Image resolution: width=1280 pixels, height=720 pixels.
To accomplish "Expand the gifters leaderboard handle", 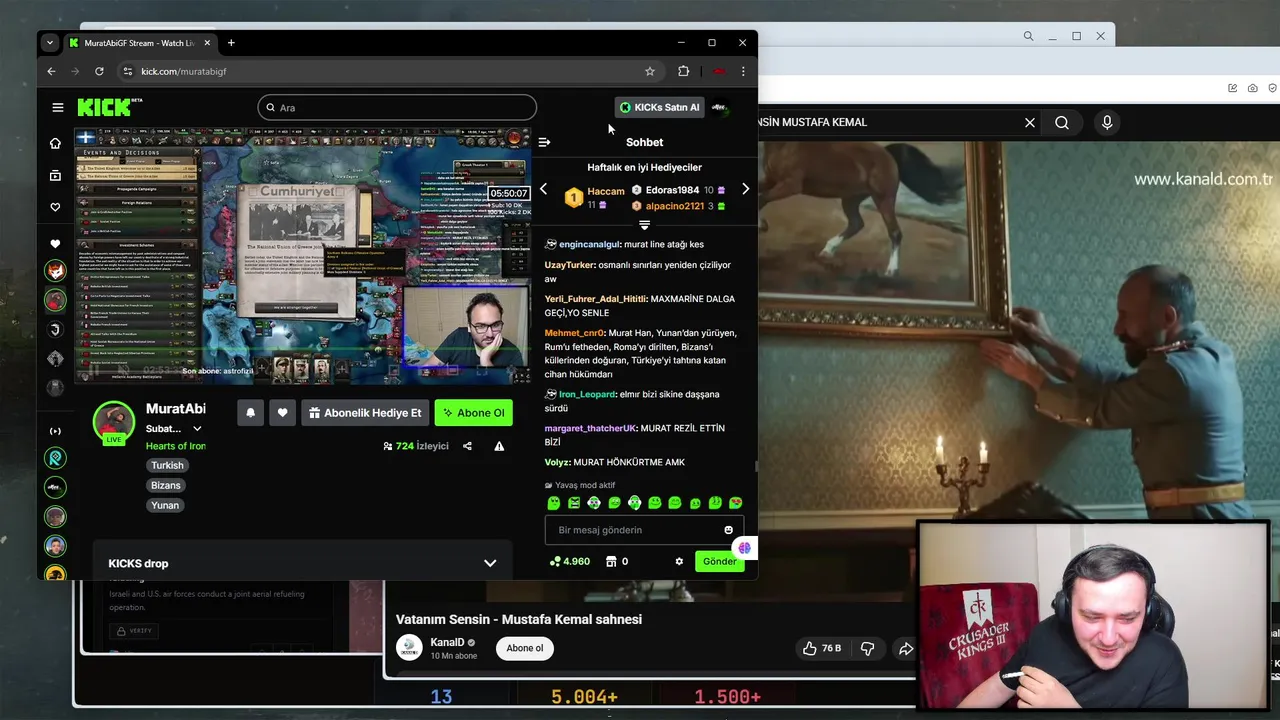I will 644,225.
